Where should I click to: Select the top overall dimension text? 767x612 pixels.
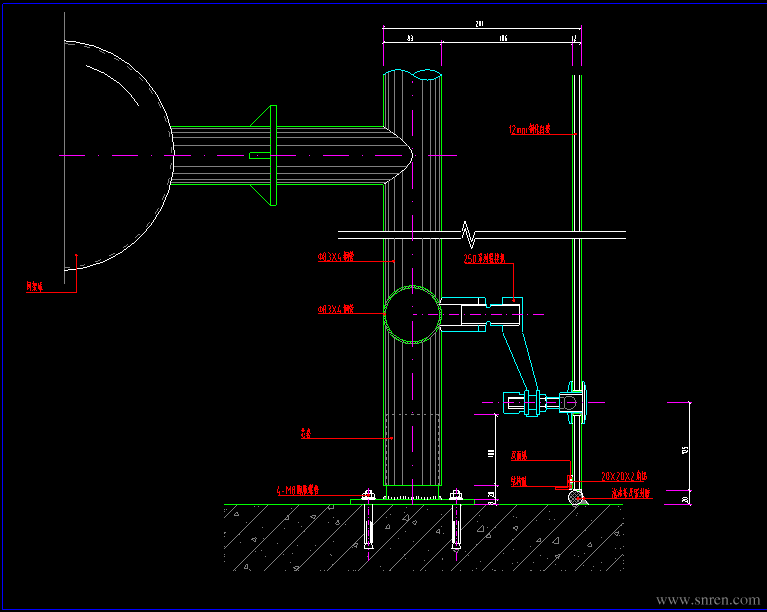pos(479,24)
